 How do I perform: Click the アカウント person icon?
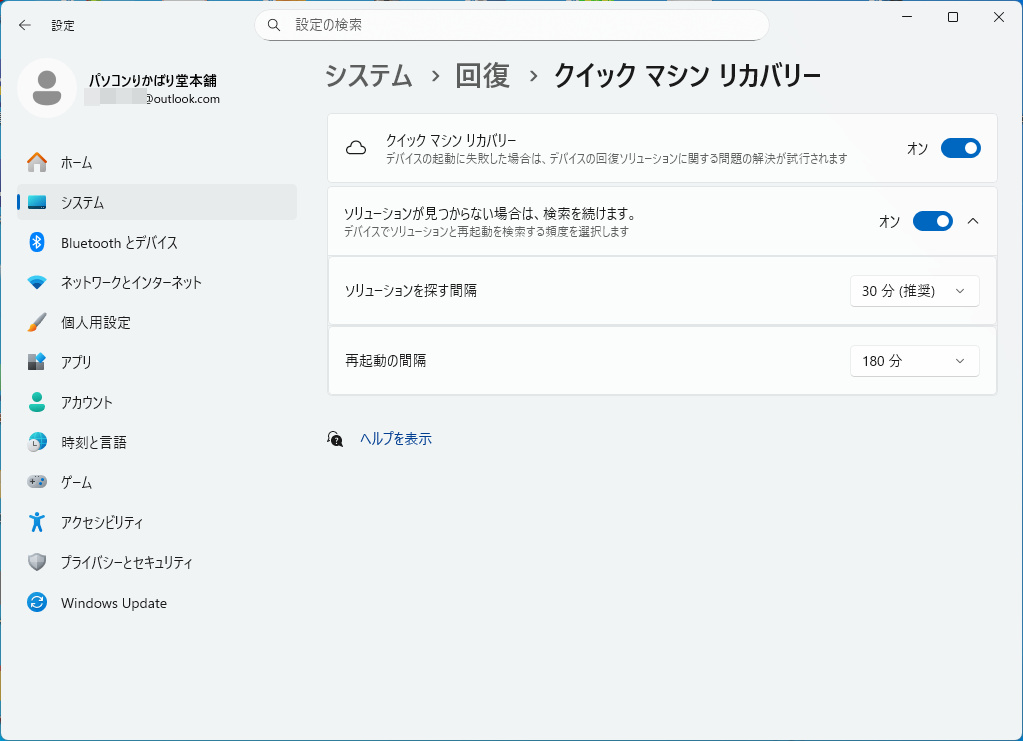click(37, 402)
